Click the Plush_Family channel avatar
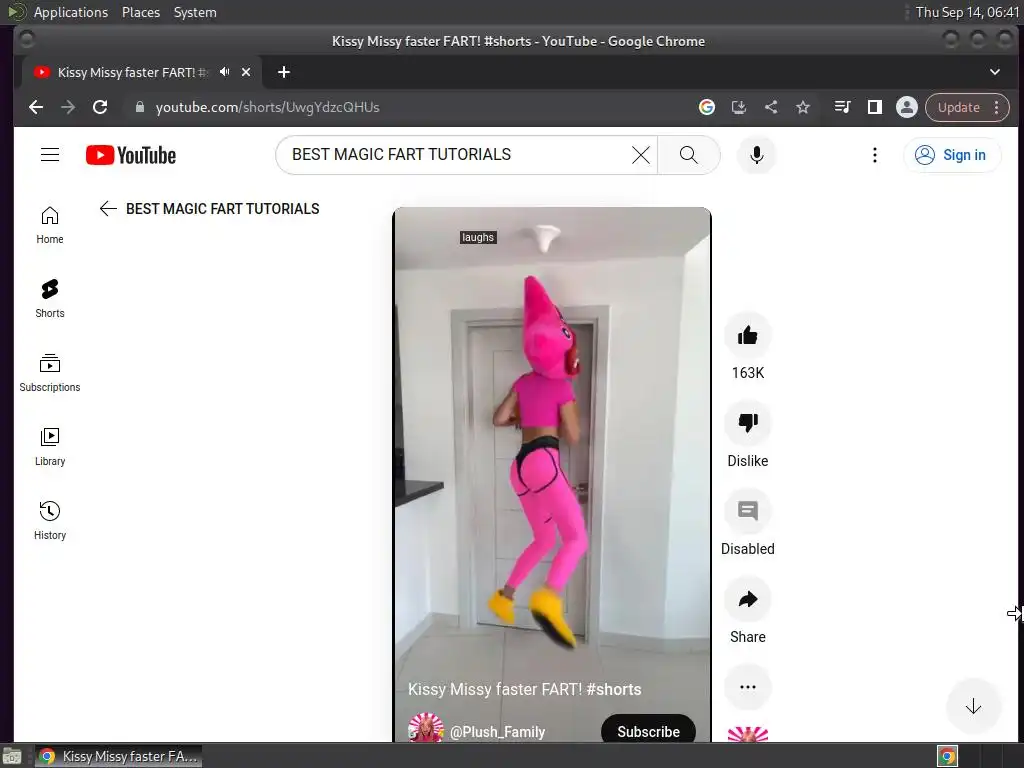This screenshot has width=1024, height=768. click(x=426, y=728)
